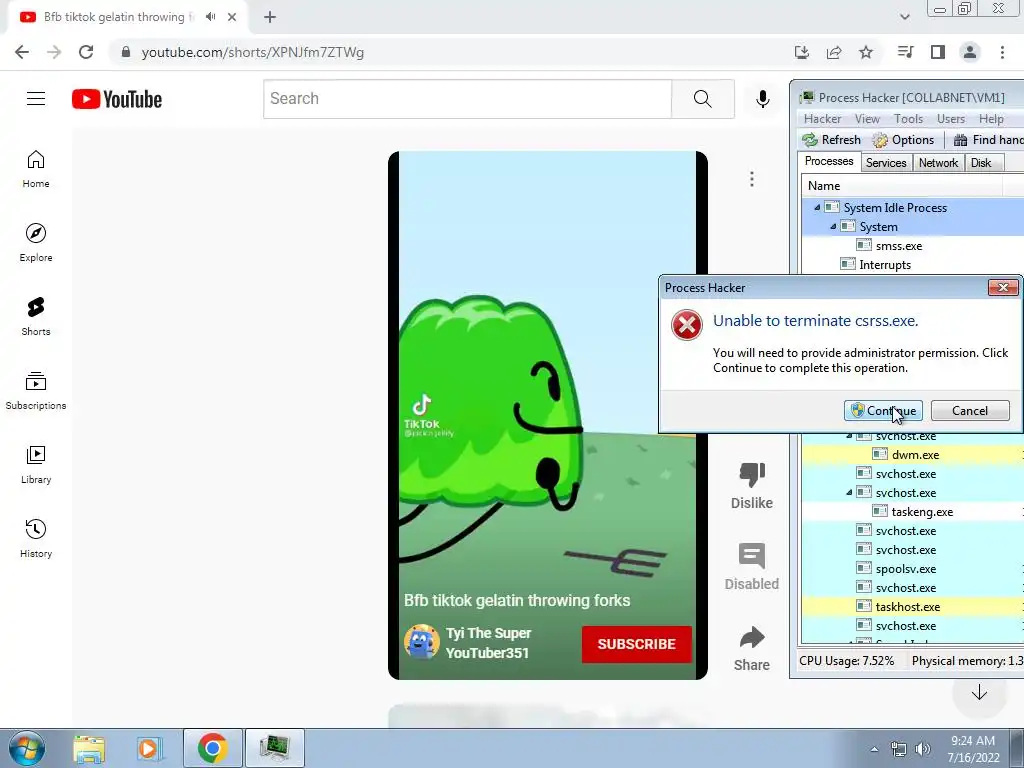Screen dimensions: 1024x768
Task: Close the Process Hacker error dialog
Action: pyautogui.click(x=1003, y=287)
